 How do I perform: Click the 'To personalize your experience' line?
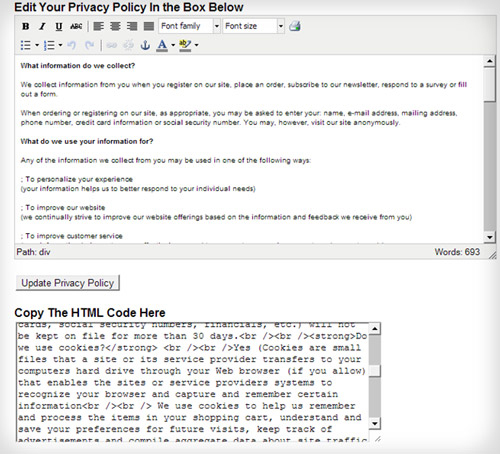coord(77,179)
